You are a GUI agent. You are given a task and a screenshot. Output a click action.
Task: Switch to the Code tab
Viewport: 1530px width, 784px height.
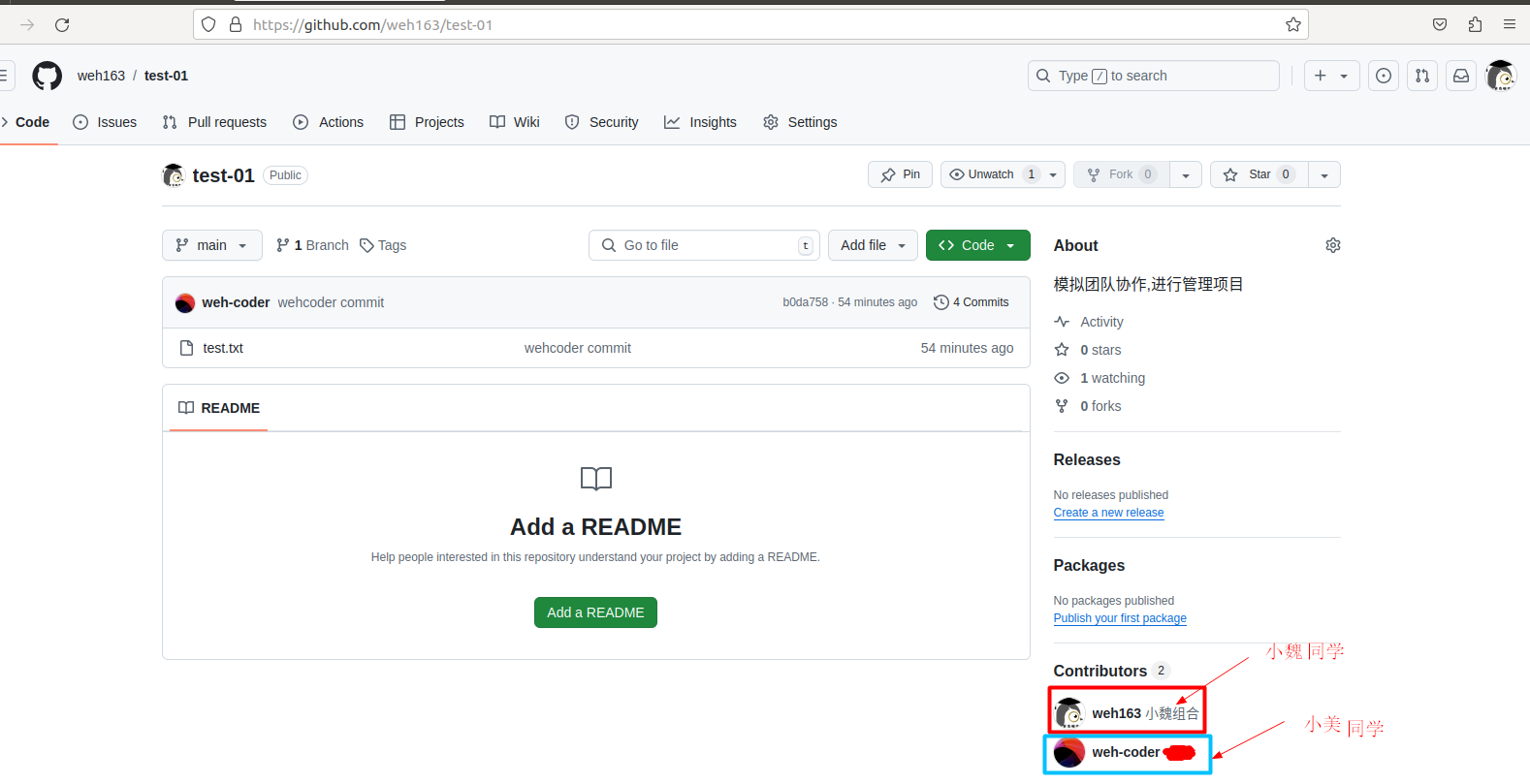point(32,122)
